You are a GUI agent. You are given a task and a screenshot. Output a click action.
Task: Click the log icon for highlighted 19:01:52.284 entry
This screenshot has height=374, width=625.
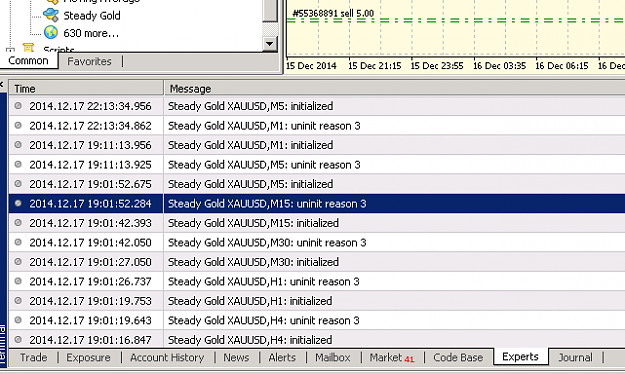pos(18,203)
